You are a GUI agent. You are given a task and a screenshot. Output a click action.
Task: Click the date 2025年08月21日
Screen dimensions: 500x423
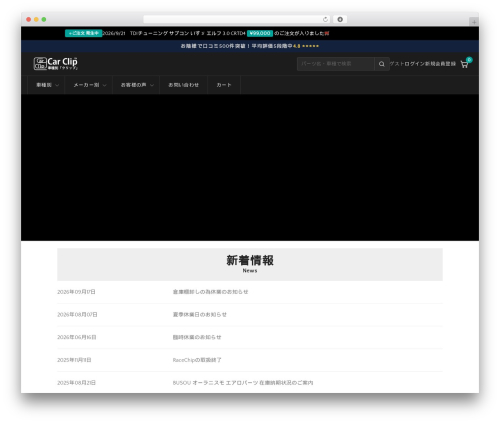(76, 383)
